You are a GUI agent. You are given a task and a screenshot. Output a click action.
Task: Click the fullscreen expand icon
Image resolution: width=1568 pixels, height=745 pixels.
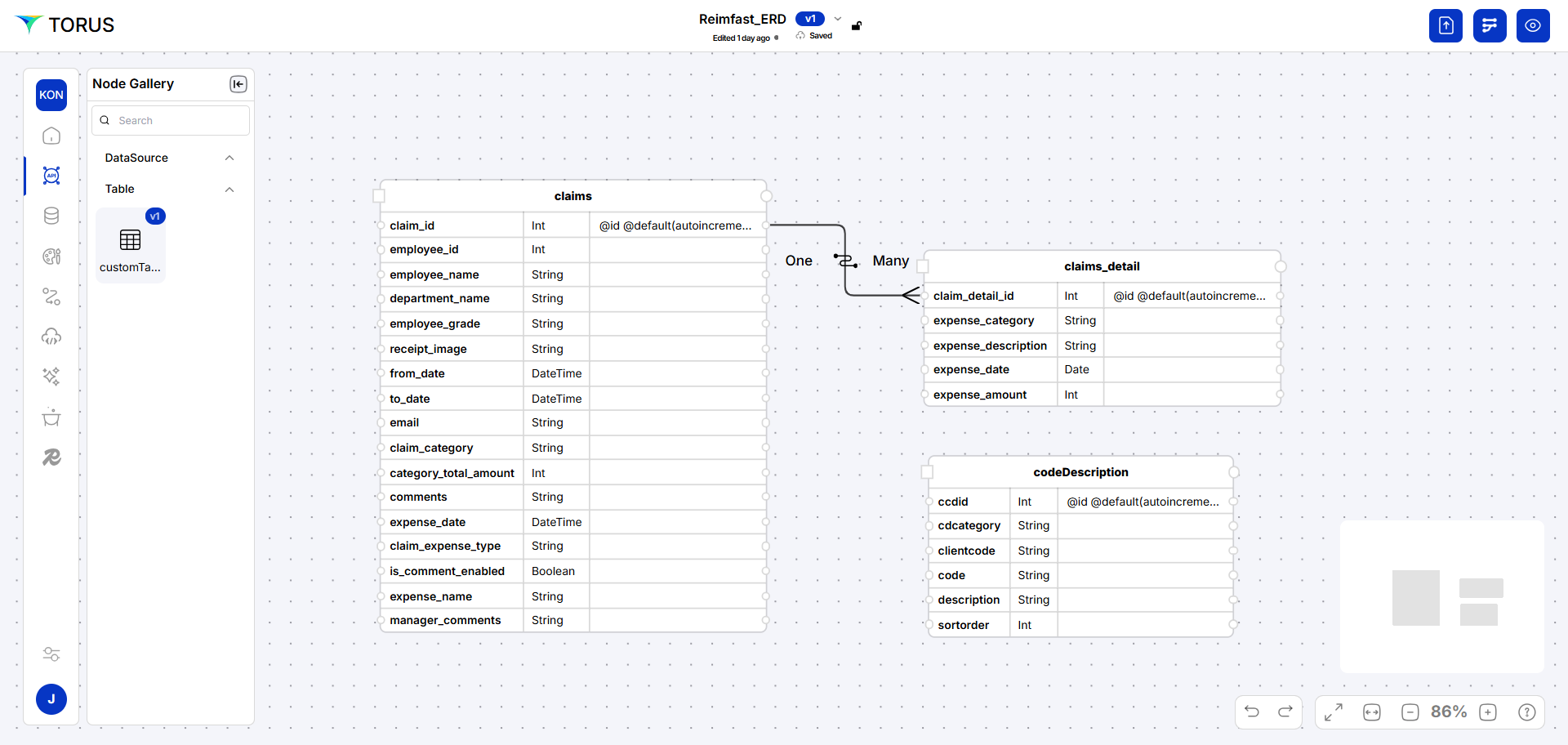[x=1334, y=712]
